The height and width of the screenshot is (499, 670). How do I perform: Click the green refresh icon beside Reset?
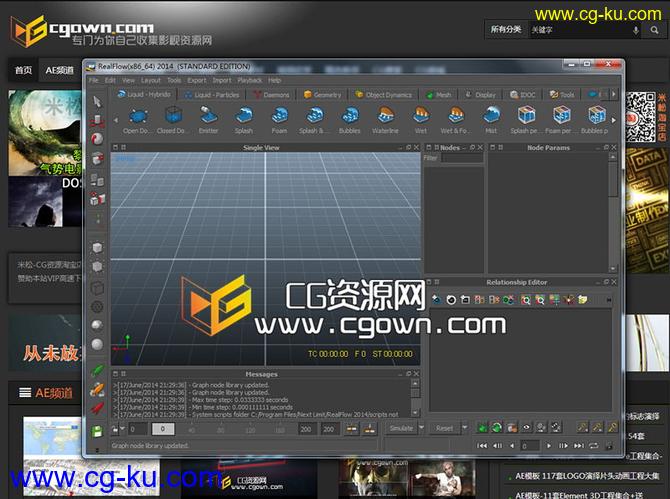click(x=497, y=427)
